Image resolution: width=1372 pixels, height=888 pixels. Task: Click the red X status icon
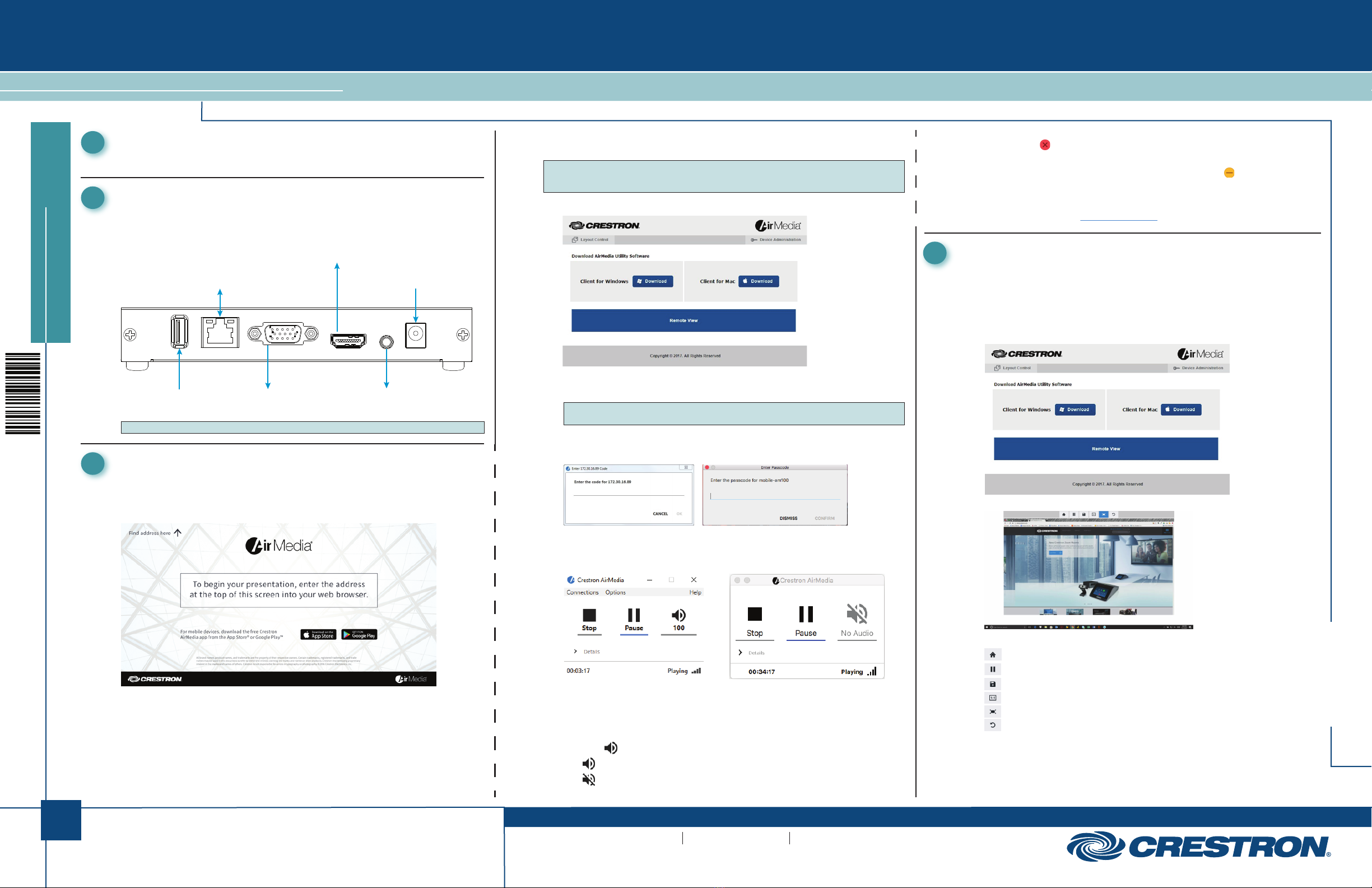pyautogui.click(x=1045, y=145)
